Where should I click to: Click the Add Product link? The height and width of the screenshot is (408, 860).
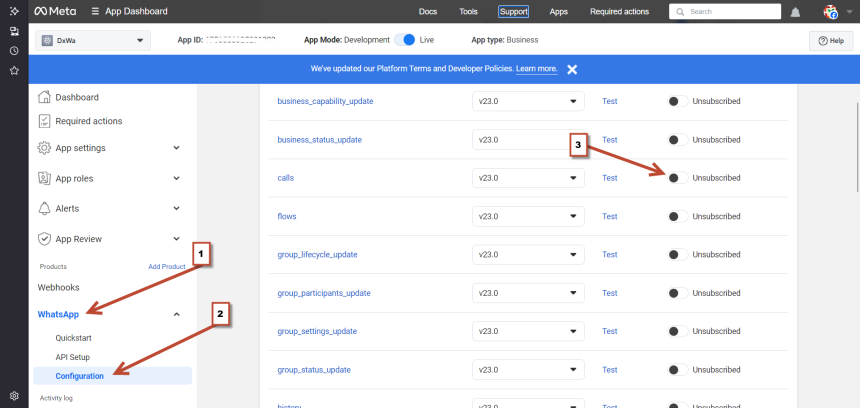pos(167,267)
